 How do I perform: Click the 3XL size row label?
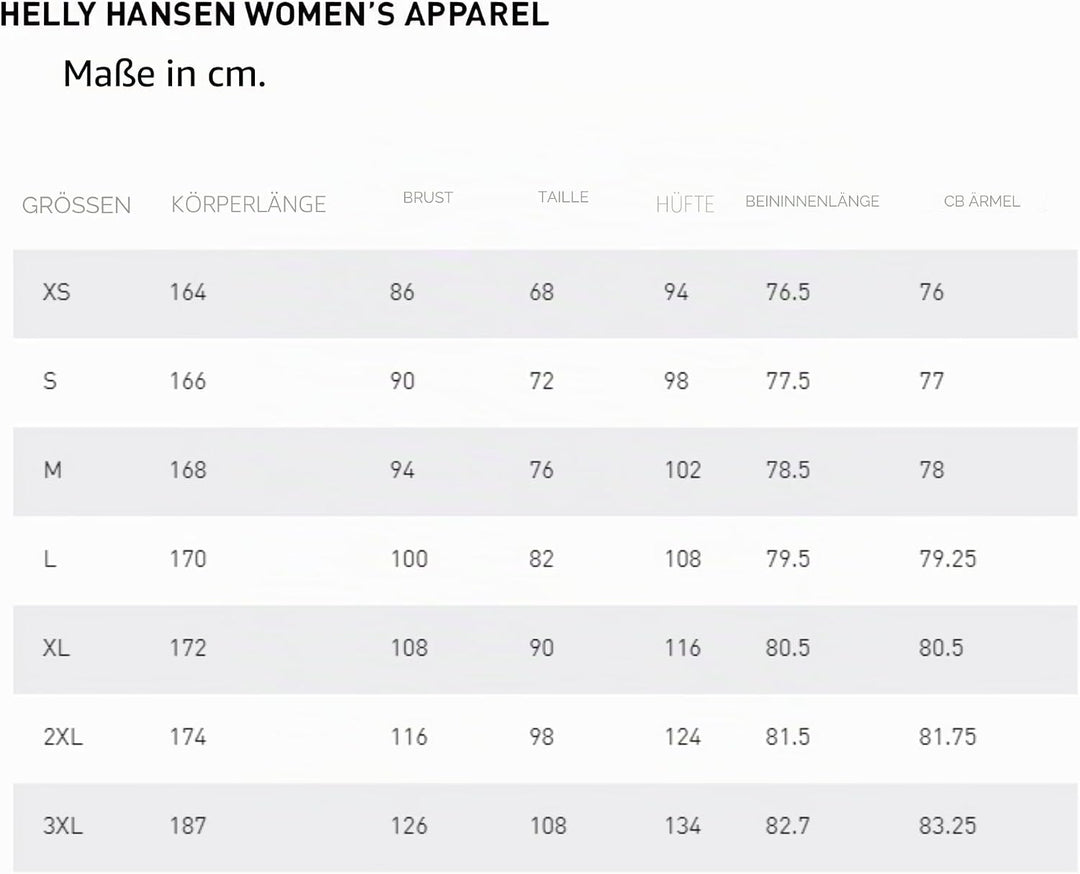pos(63,825)
